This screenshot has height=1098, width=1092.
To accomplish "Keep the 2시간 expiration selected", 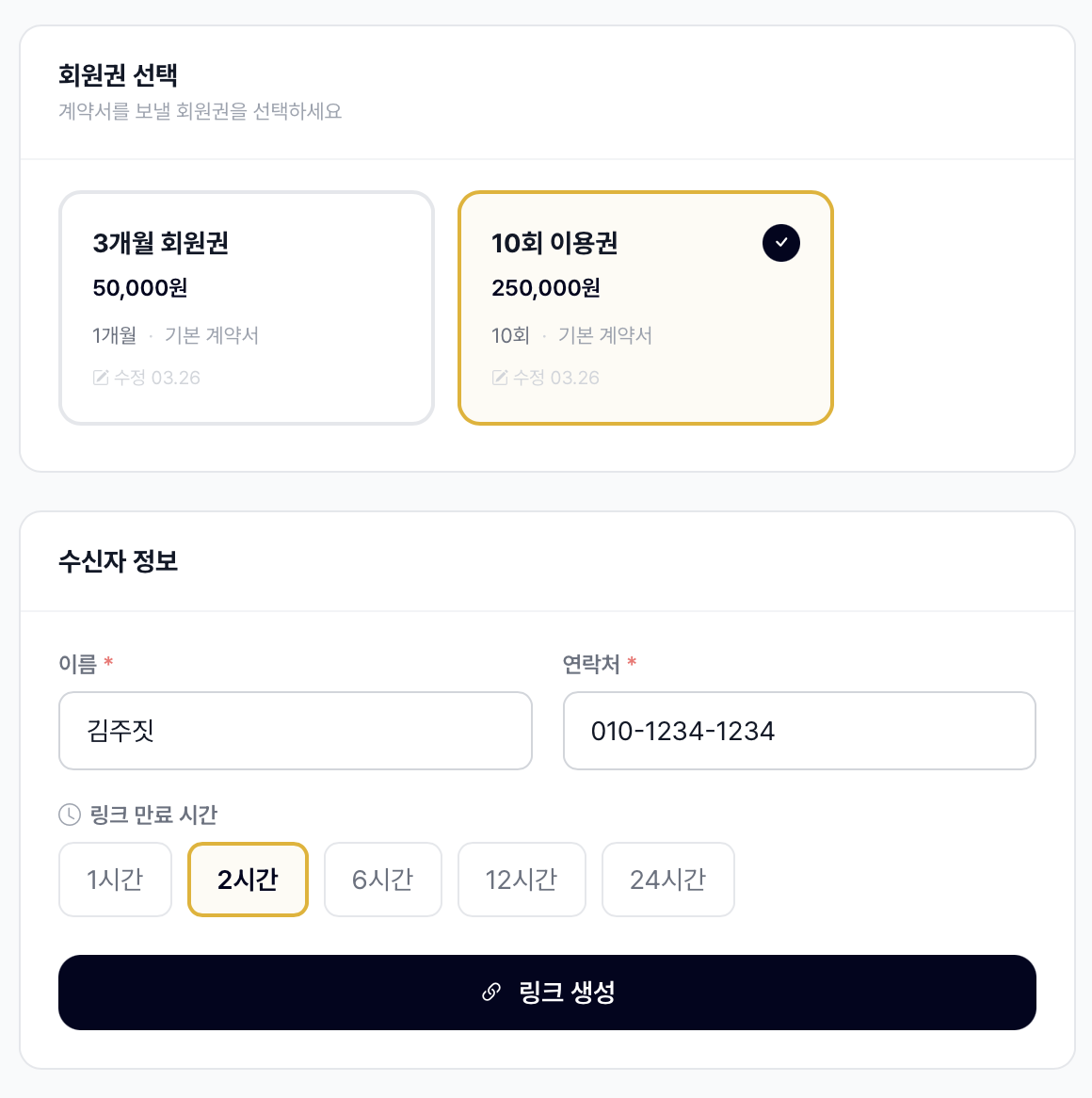I will click(248, 880).
